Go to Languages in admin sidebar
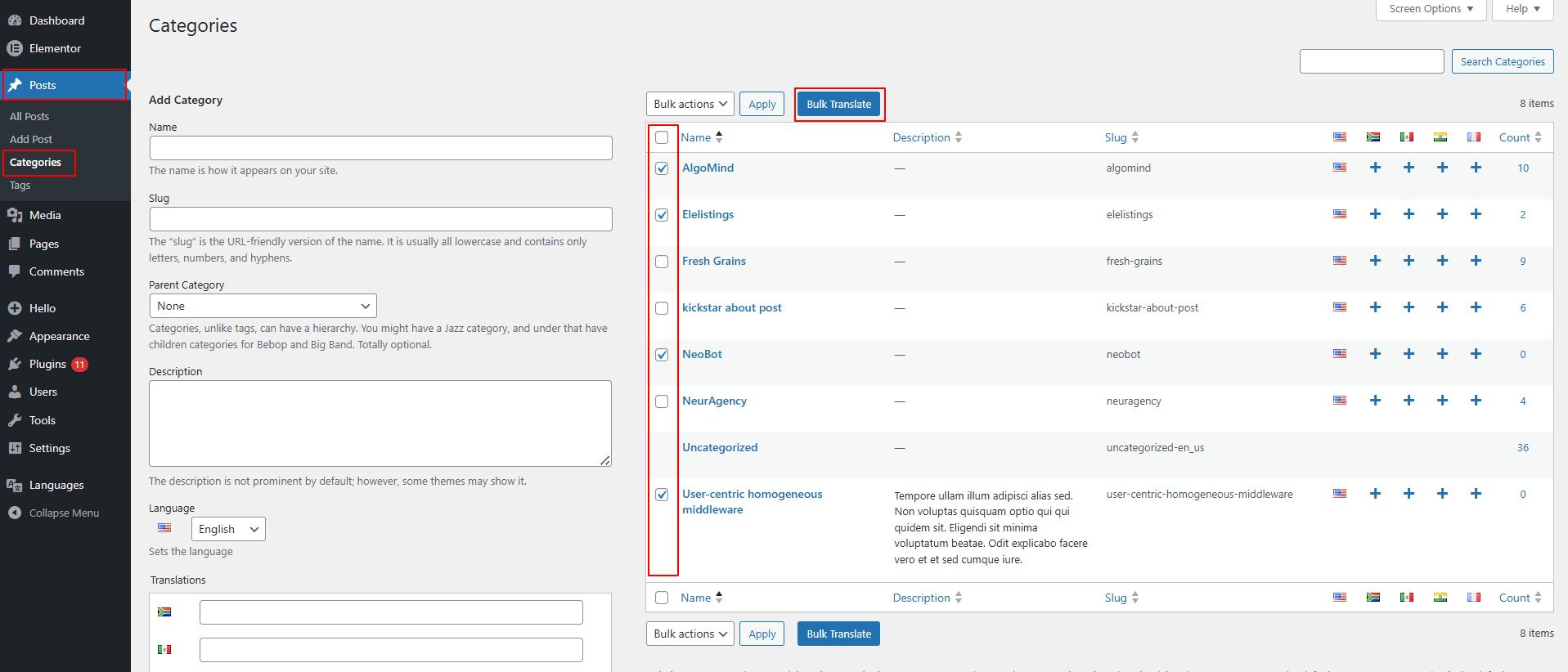 (x=56, y=485)
